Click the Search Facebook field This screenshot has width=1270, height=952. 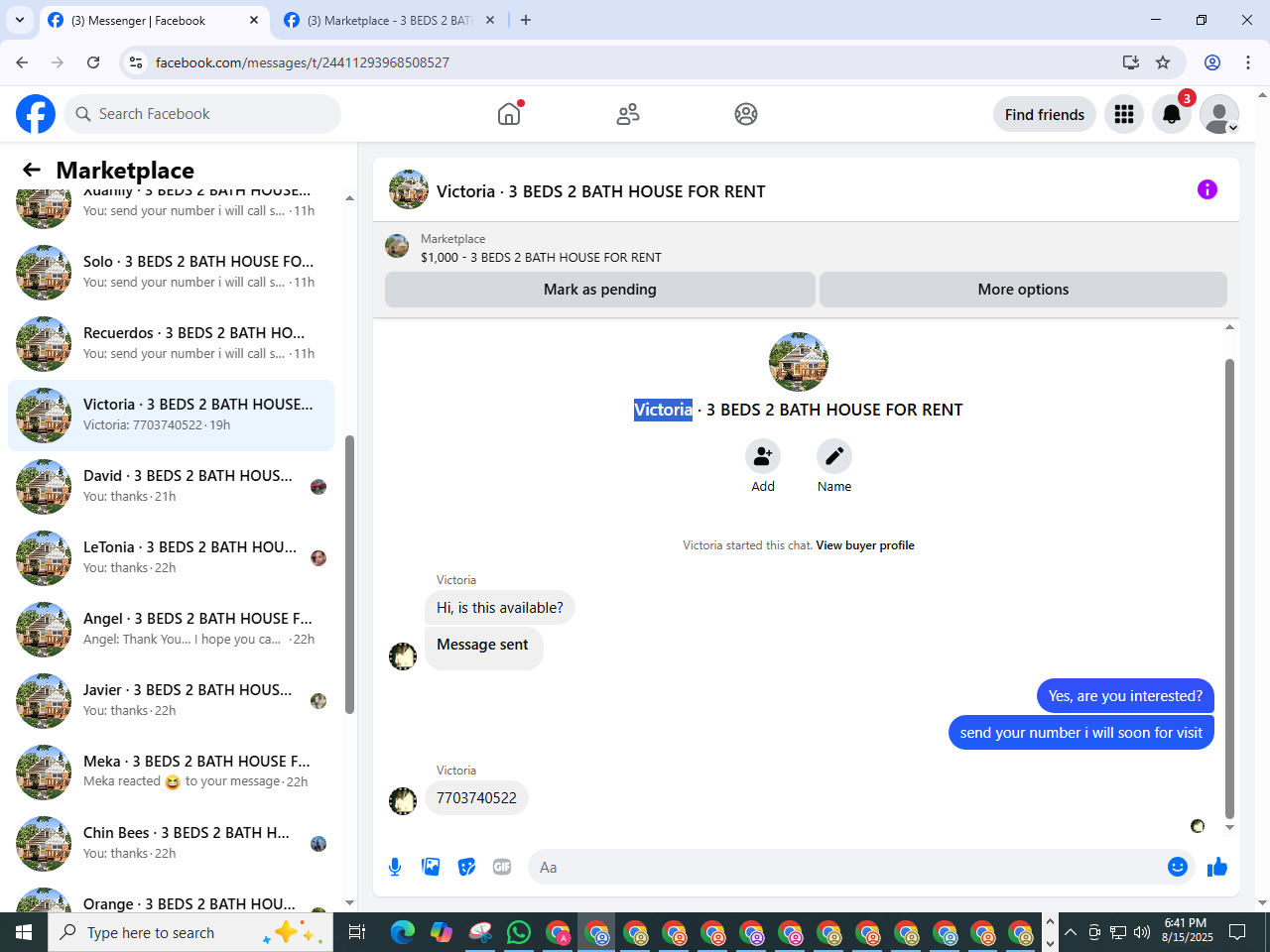coord(202,114)
